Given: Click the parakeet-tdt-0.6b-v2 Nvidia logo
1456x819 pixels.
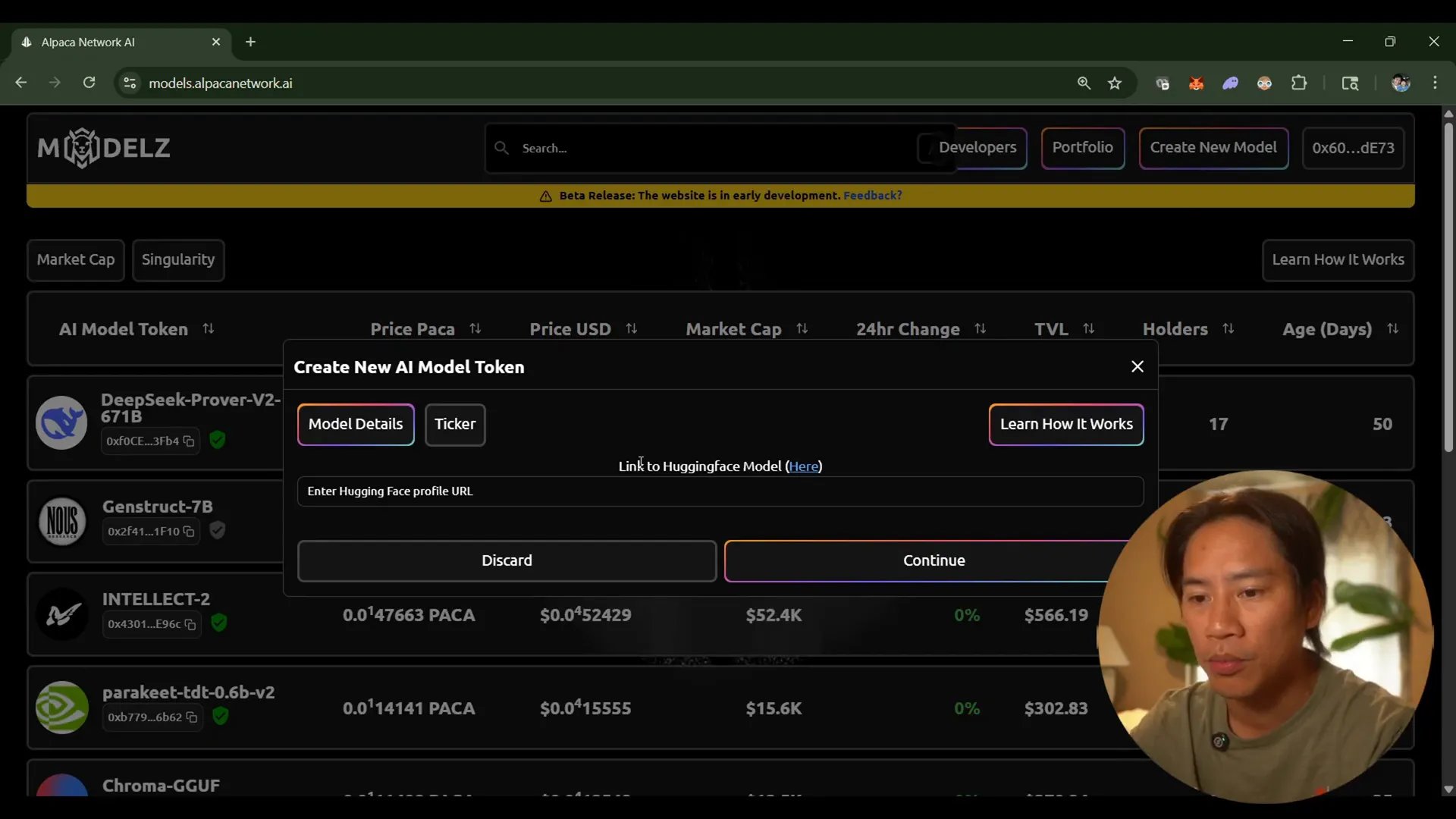Looking at the screenshot, I should coord(62,708).
